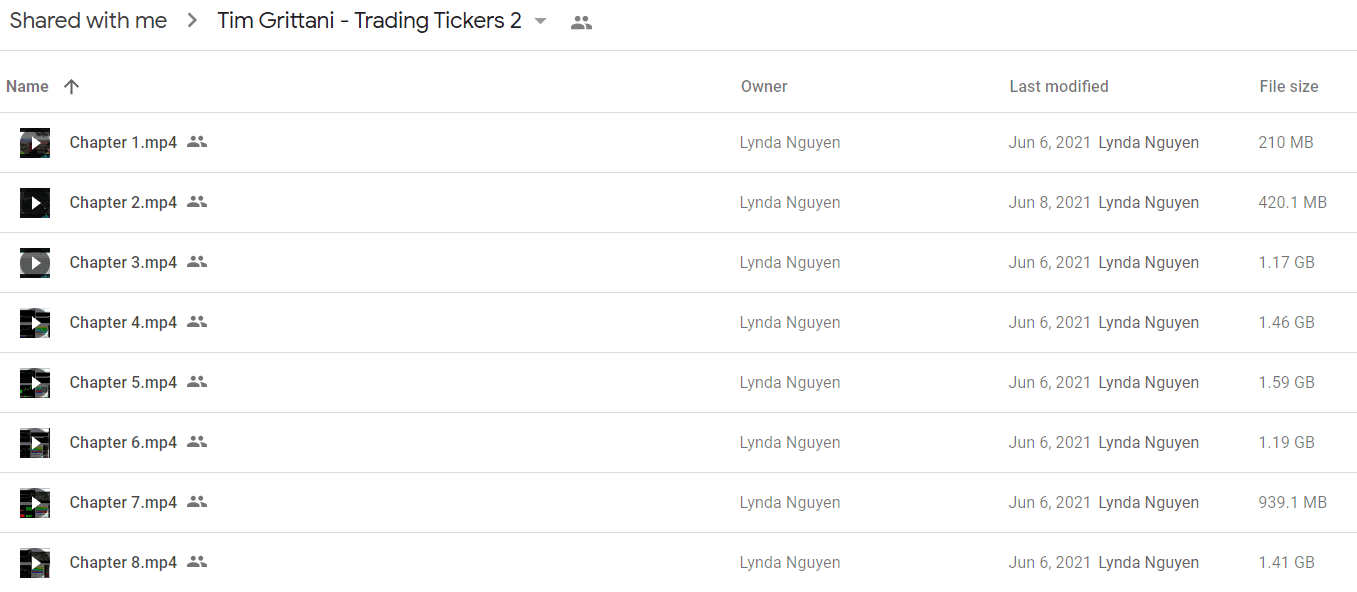Select the Chapter 1.mp4 video thumbnail
Screen dimensions: 1357x592
[35, 143]
